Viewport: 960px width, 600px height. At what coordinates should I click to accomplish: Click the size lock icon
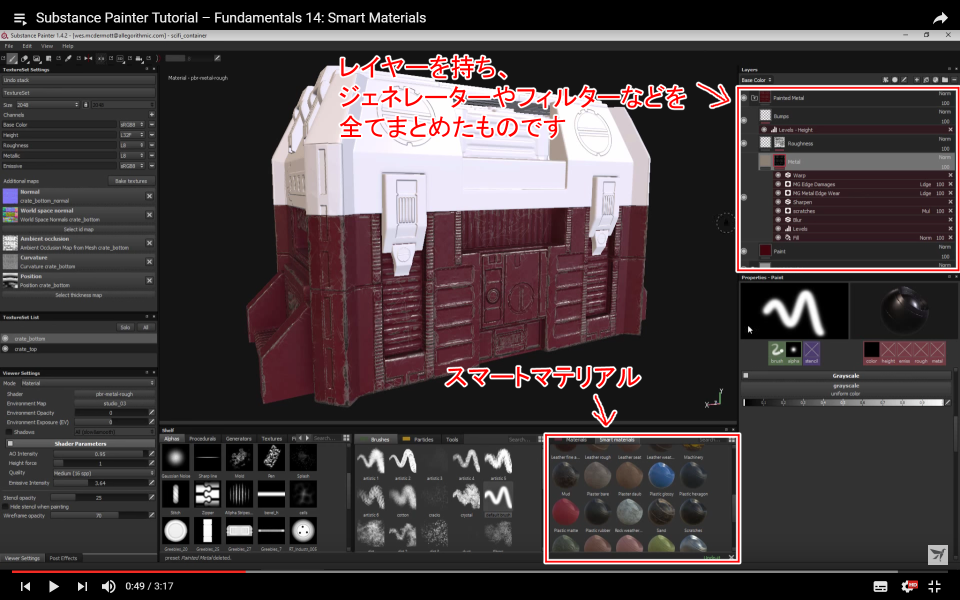[86, 105]
